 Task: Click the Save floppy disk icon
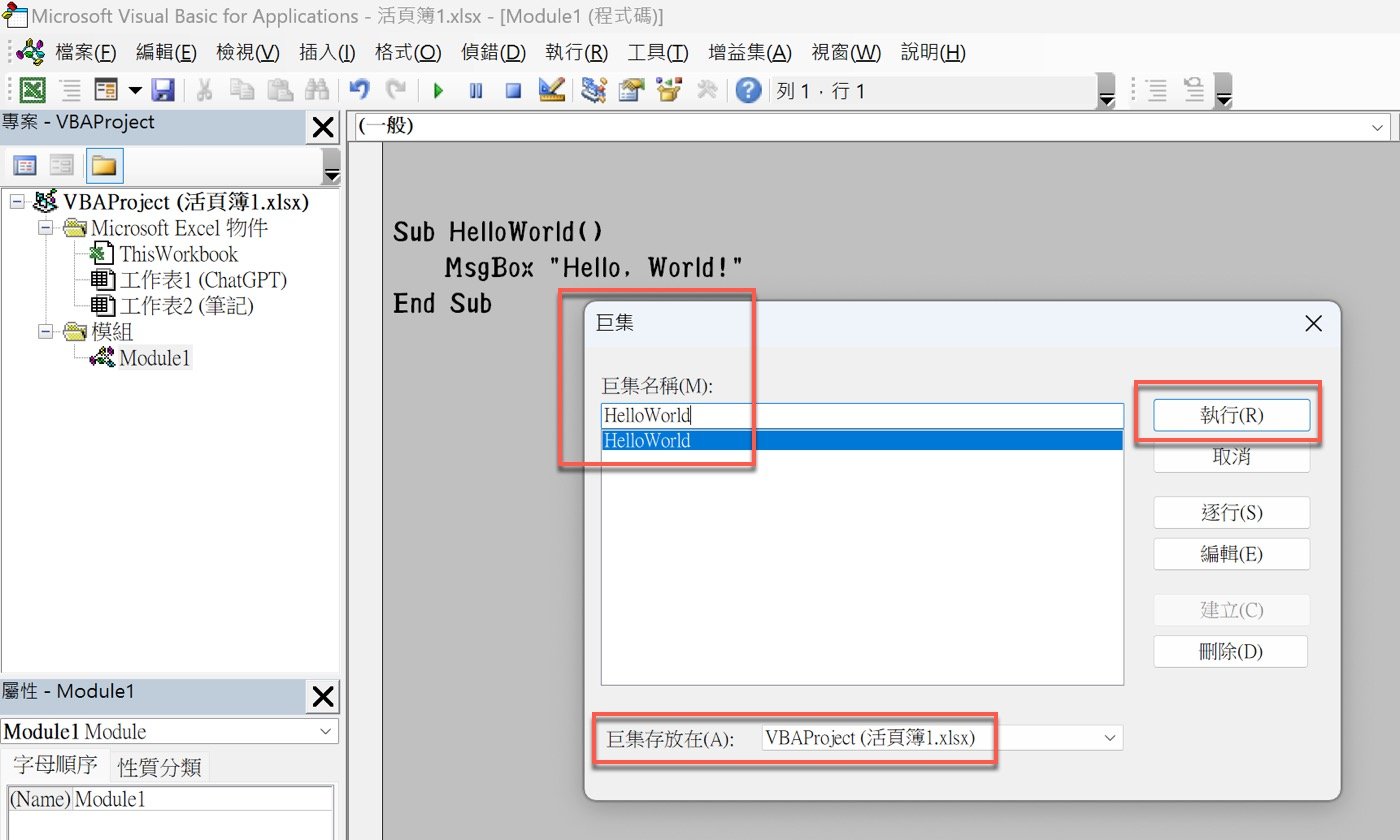(163, 91)
